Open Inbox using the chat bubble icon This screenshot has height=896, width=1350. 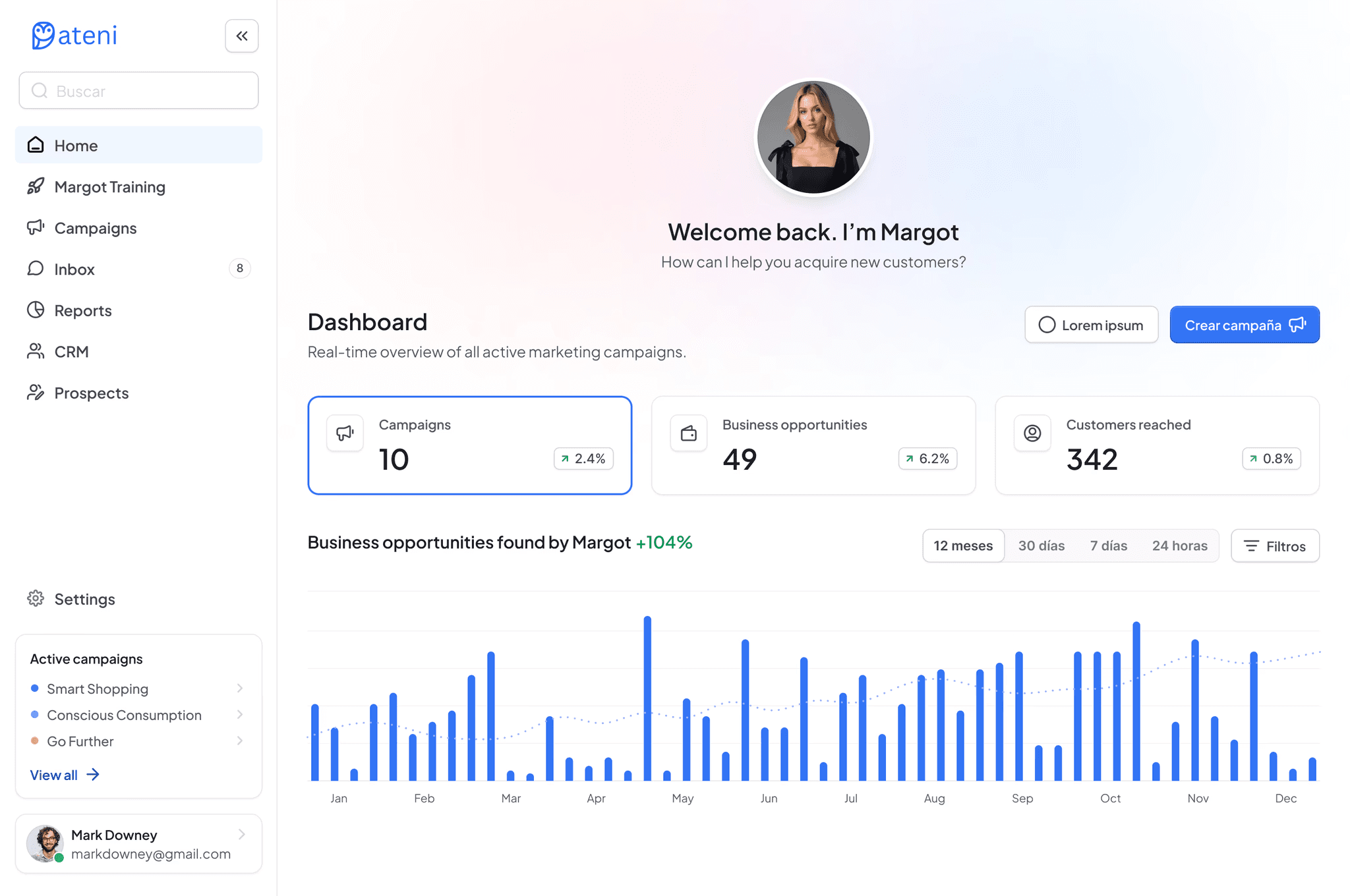point(36,269)
